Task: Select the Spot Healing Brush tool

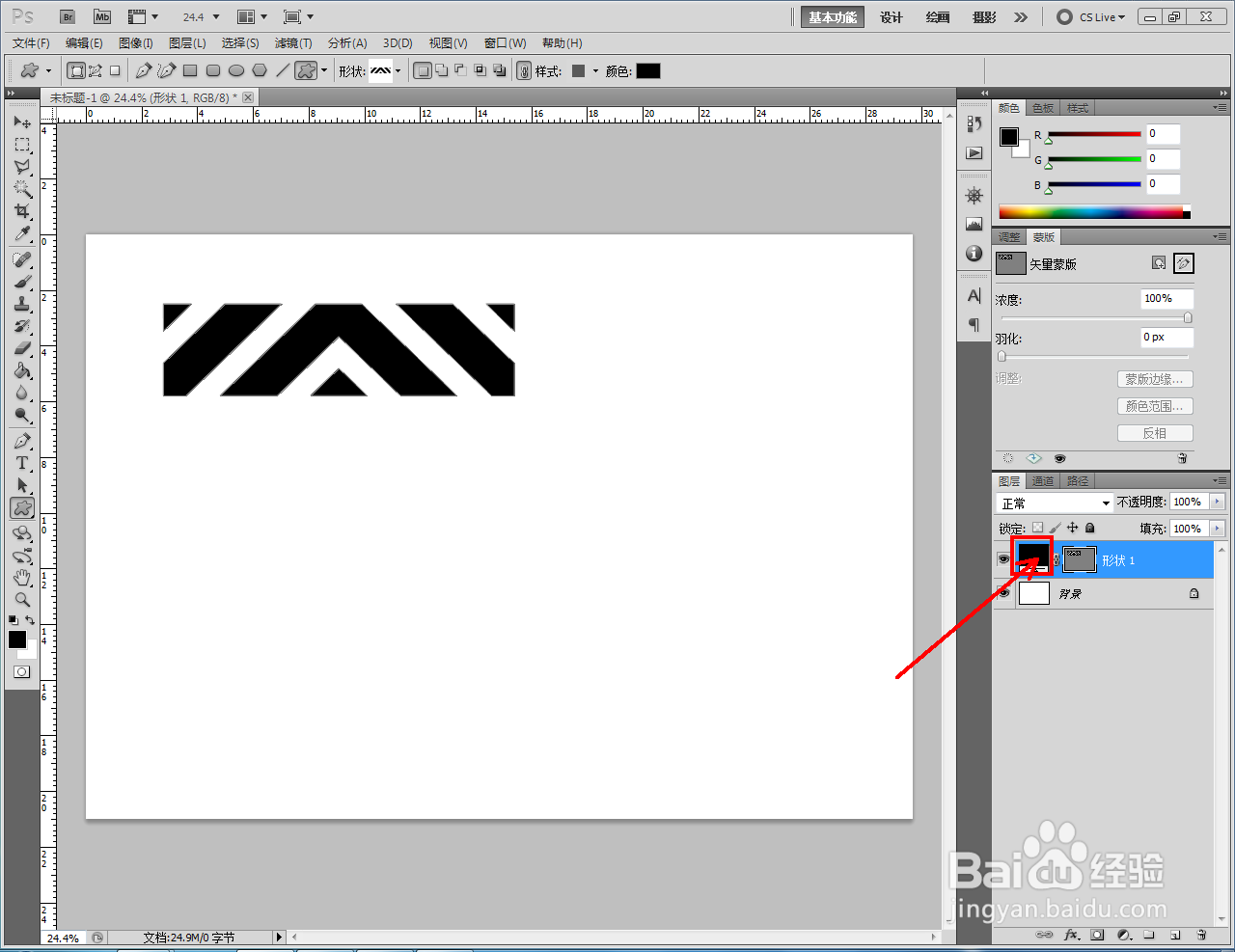Action: [22, 260]
